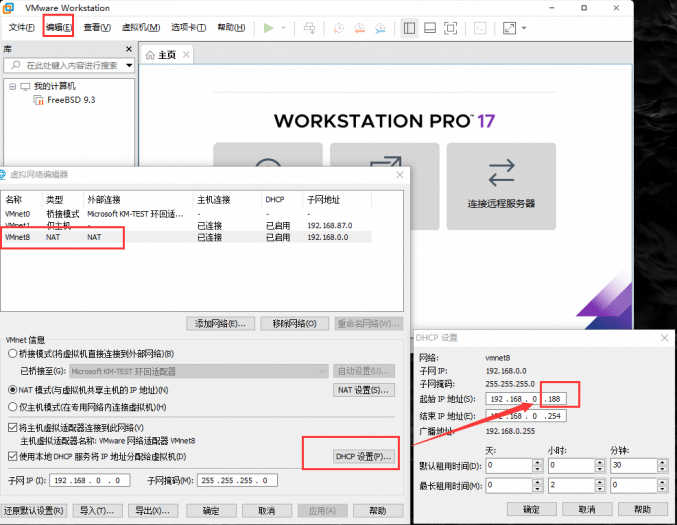
Task: Open the library search filter dropdown arrow
Action: 129,65
